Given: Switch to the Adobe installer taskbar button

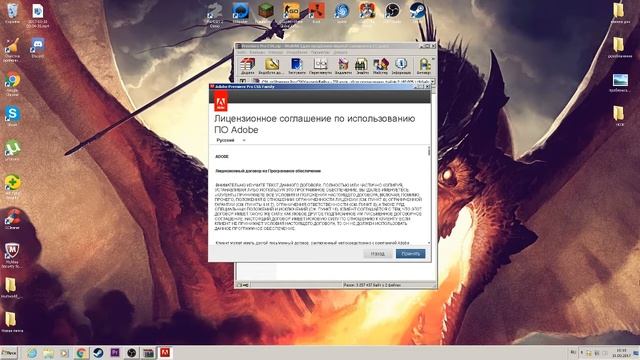Looking at the screenshot, I should (x=165, y=353).
